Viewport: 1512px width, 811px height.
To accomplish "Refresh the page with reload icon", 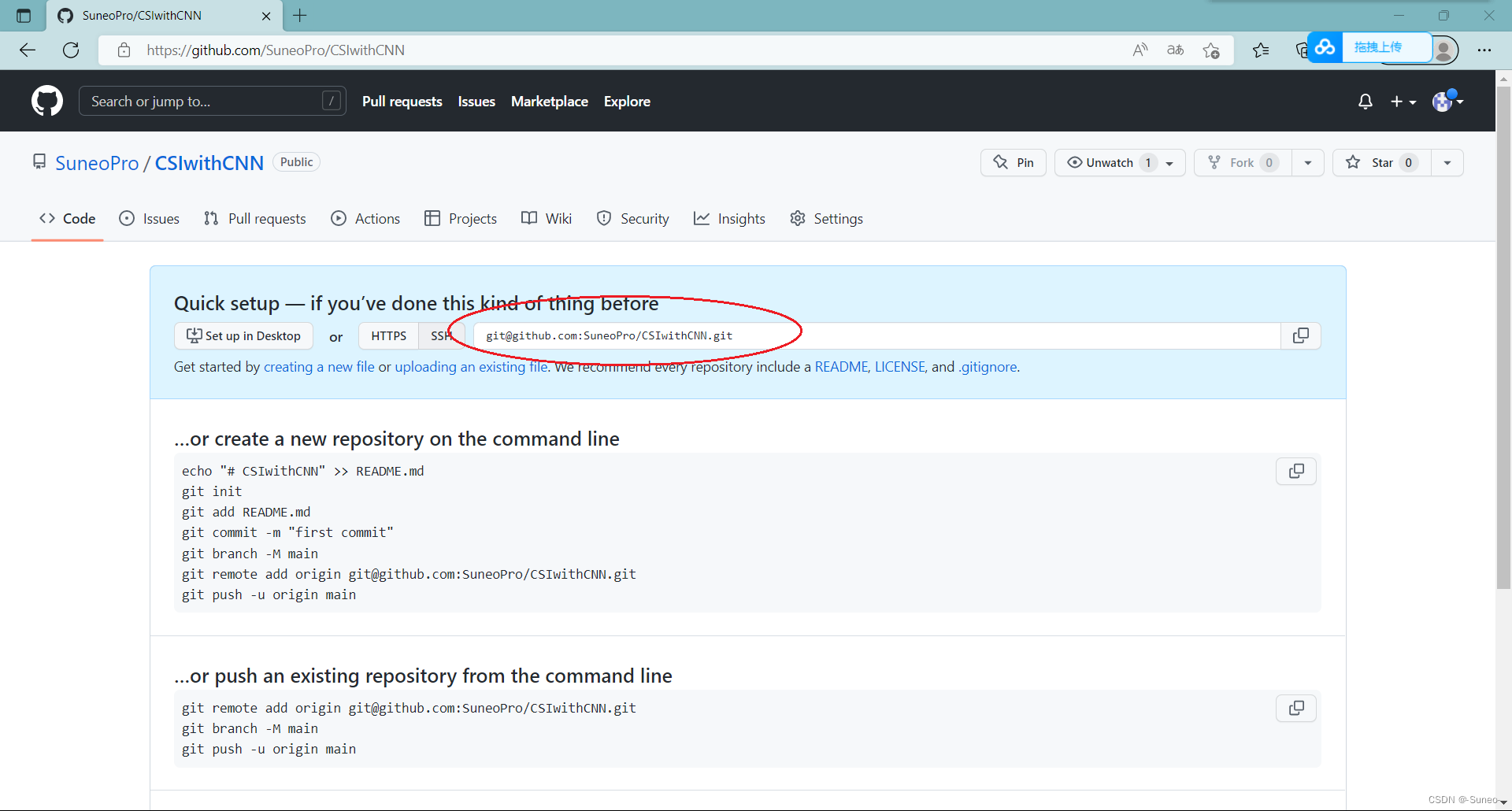I will pos(71,50).
